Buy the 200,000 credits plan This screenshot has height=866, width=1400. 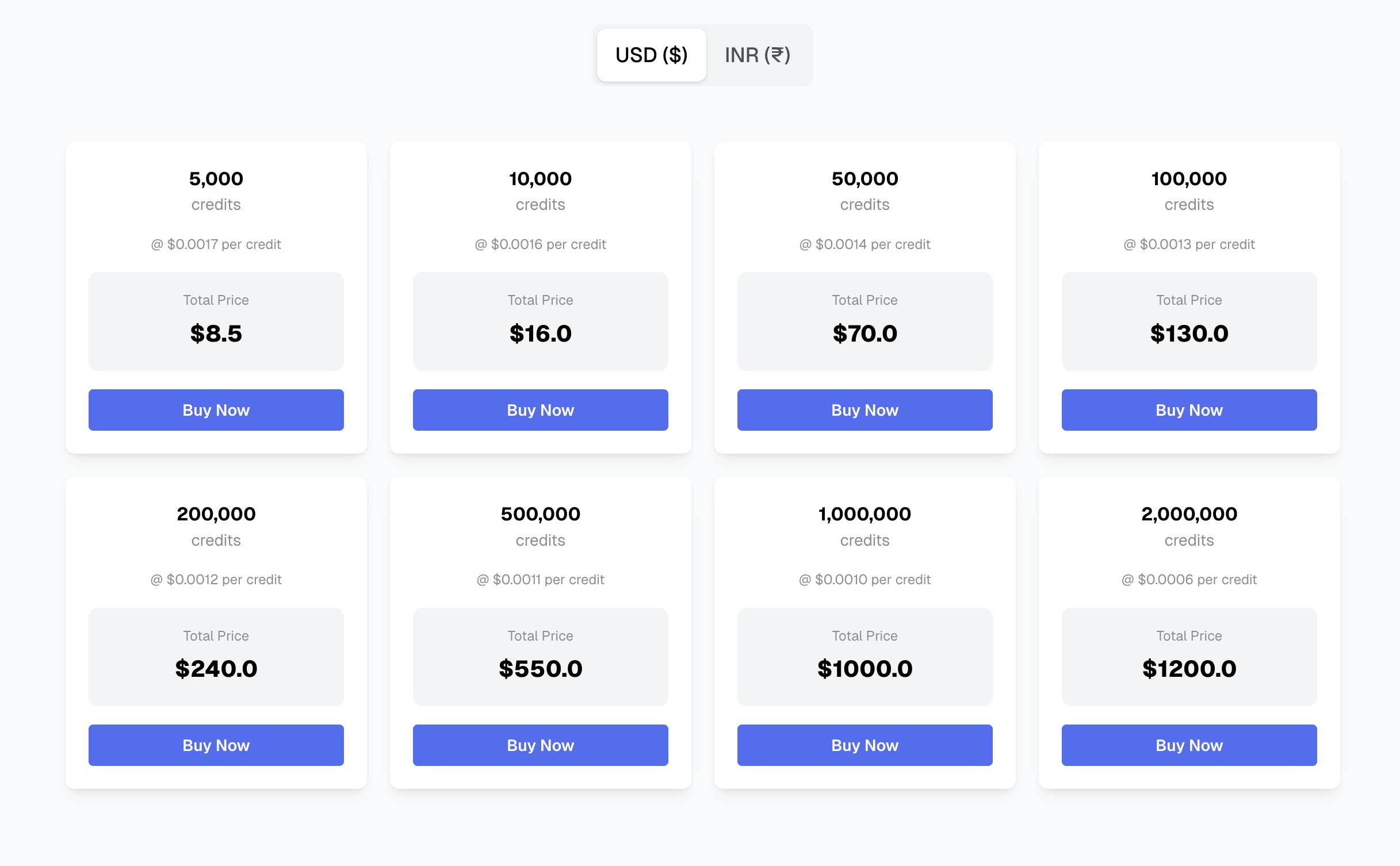(216, 745)
